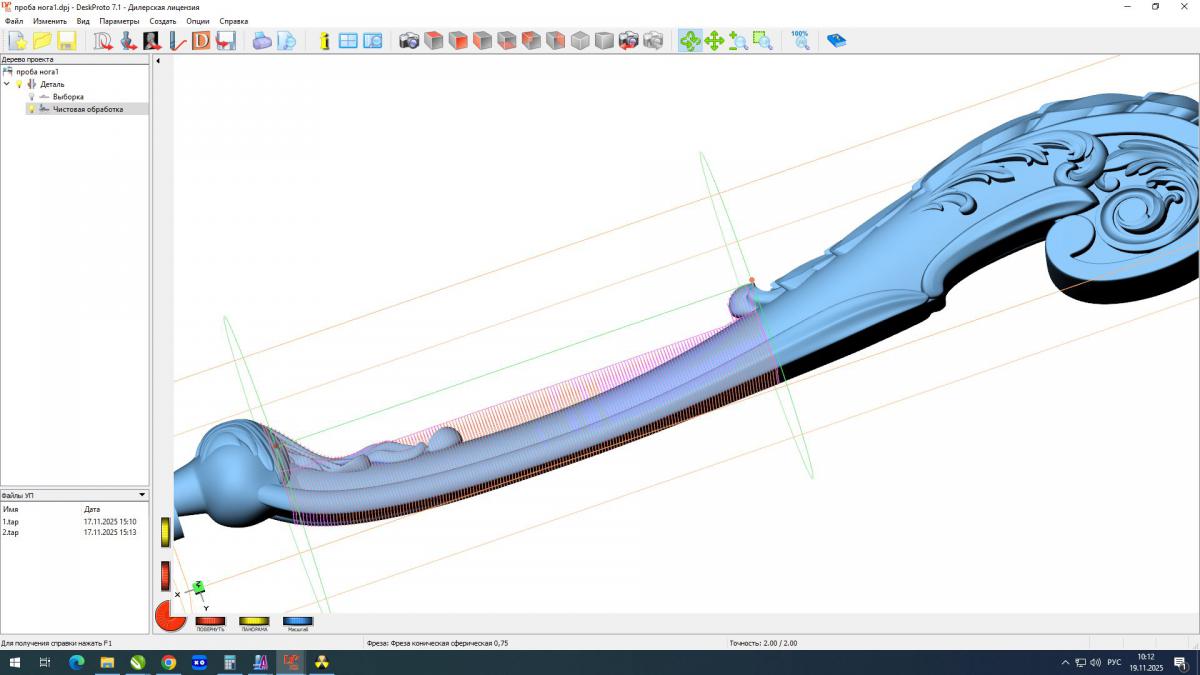Open the Создать menu

pos(162,21)
